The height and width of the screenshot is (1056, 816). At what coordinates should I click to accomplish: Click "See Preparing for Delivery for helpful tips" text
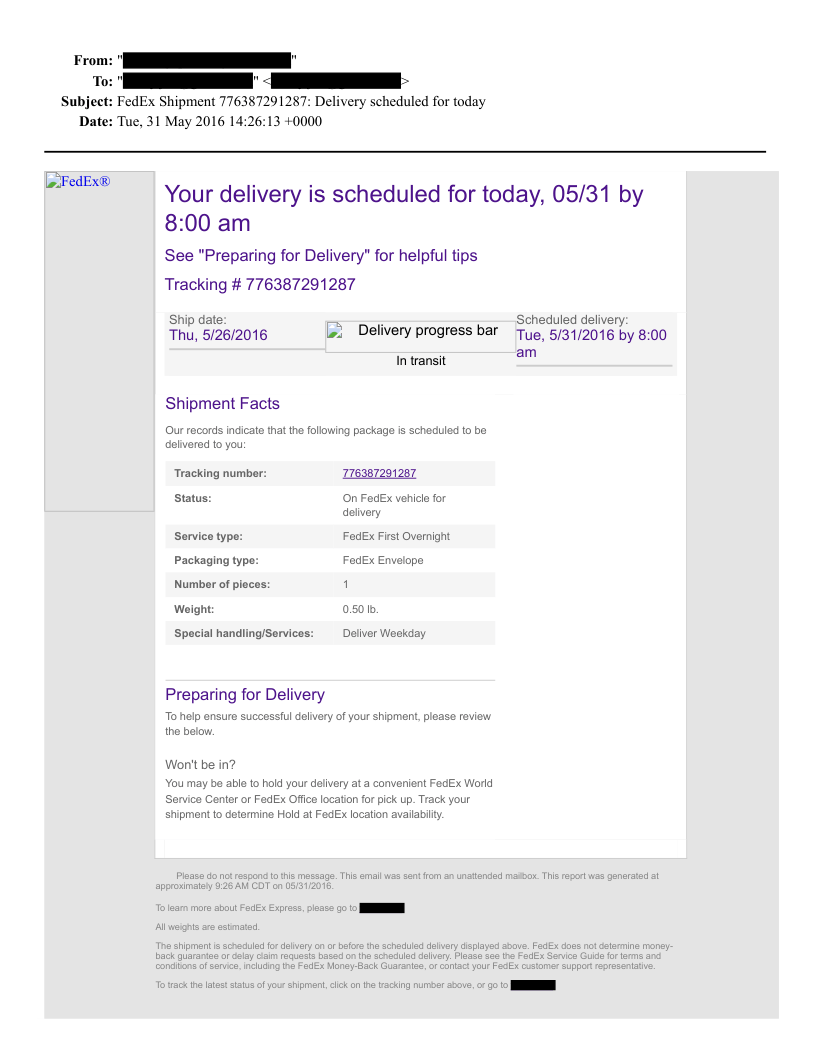[x=321, y=256]
